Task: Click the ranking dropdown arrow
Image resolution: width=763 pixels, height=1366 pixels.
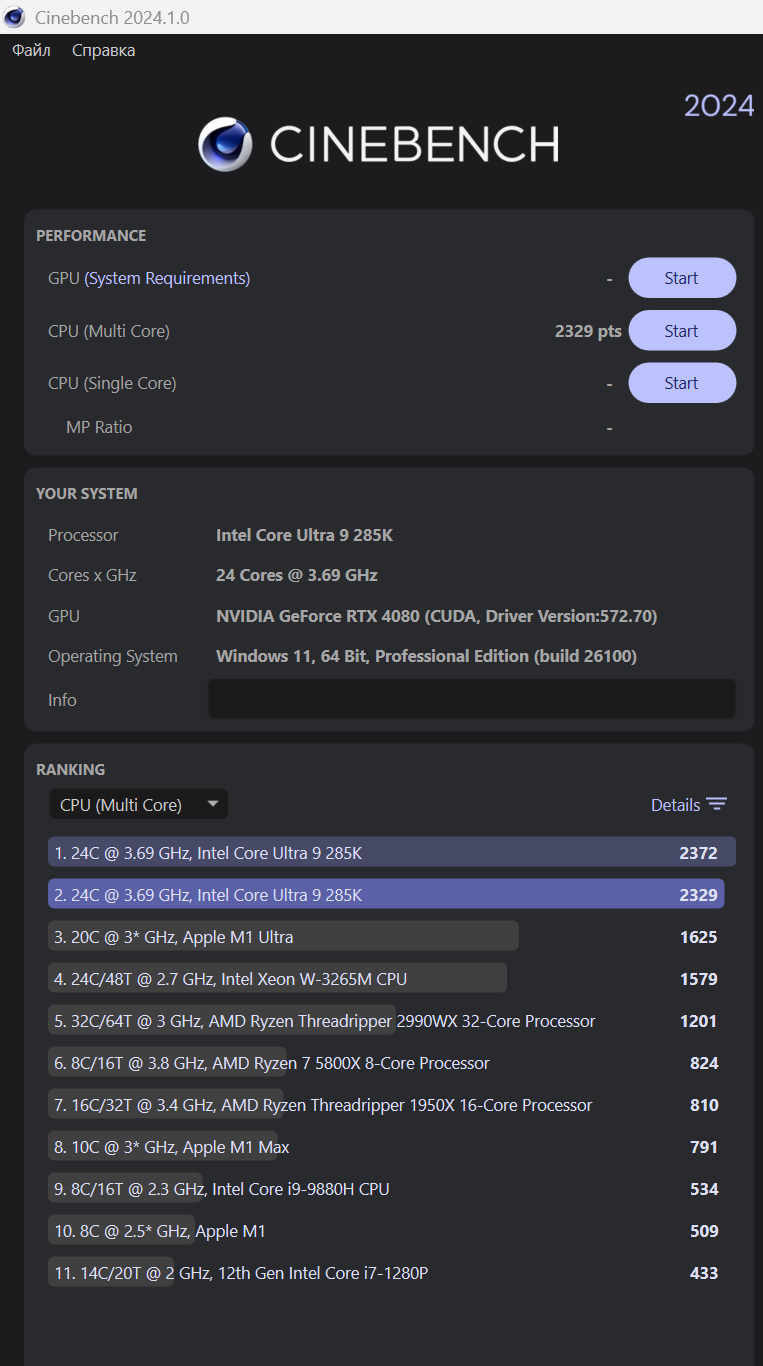Action: [212, 804]
